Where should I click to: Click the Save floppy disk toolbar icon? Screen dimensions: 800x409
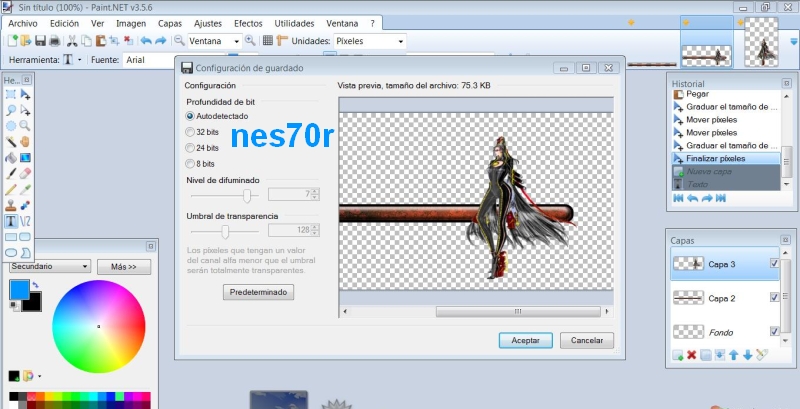[x=40, y=41]
